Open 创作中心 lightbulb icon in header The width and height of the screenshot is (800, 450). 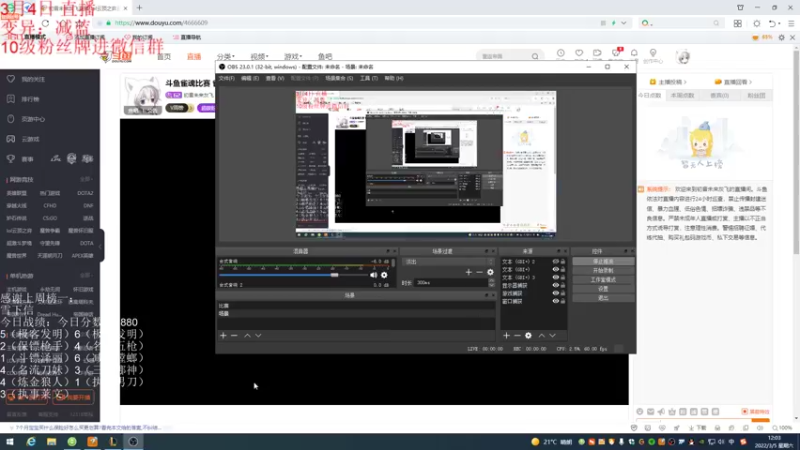(653, 53)
